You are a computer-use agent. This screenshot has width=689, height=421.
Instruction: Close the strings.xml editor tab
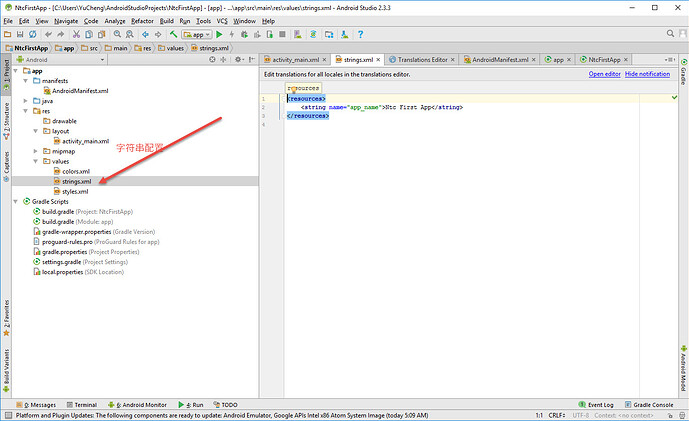tap(378, 60)
